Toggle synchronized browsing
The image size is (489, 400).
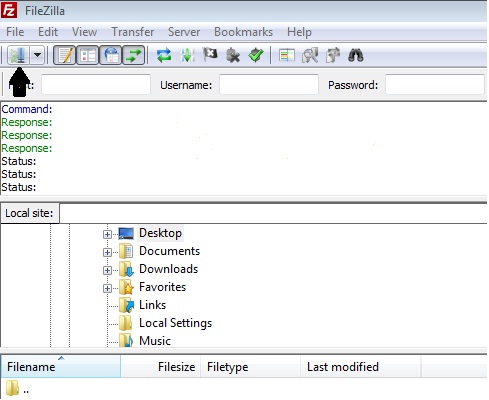pyautogui.click(x=333, y=55)
